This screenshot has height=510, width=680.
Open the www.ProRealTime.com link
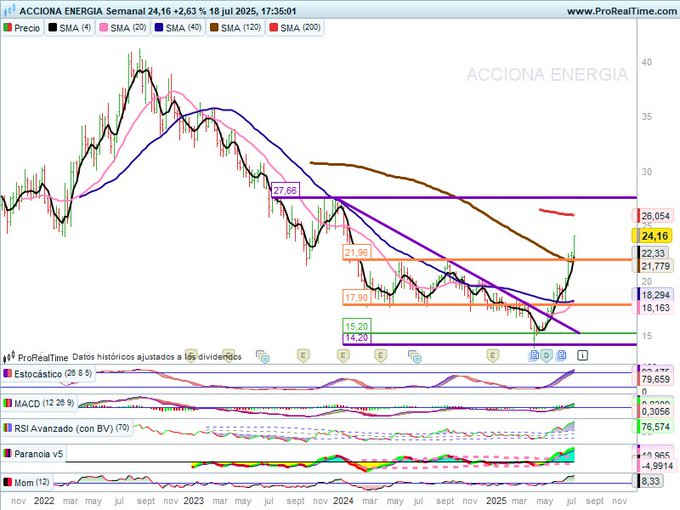pos(622,11)
